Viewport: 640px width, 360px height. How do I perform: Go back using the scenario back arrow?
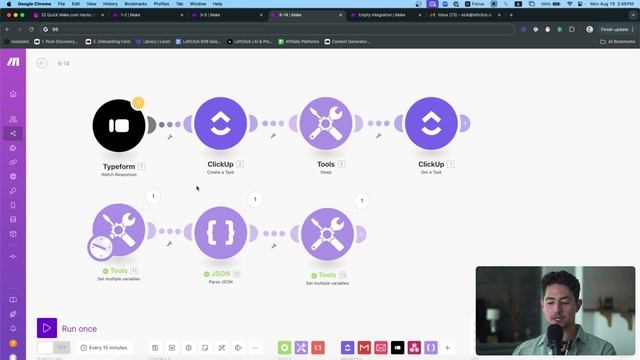point(42,63)
